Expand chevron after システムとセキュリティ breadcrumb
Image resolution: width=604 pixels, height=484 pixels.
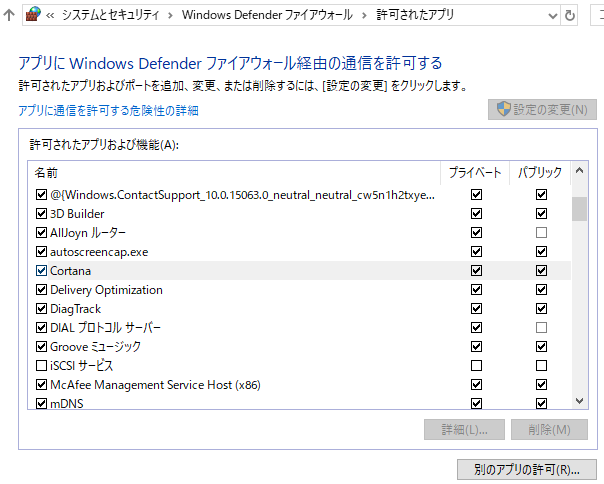[170, 15]
